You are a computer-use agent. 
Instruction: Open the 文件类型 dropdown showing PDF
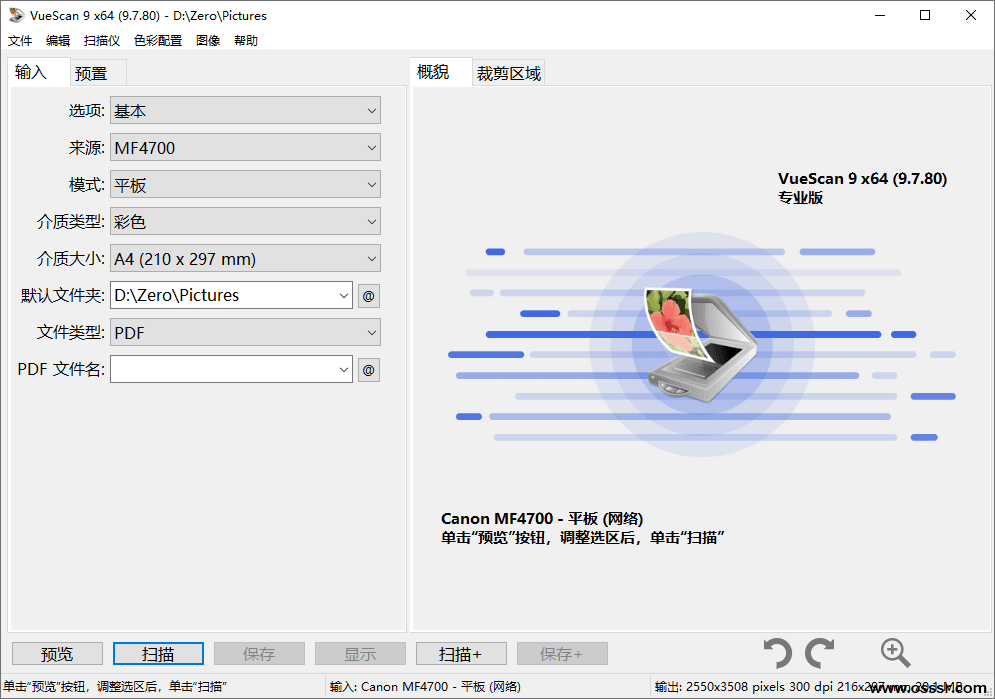pos(246,332)
